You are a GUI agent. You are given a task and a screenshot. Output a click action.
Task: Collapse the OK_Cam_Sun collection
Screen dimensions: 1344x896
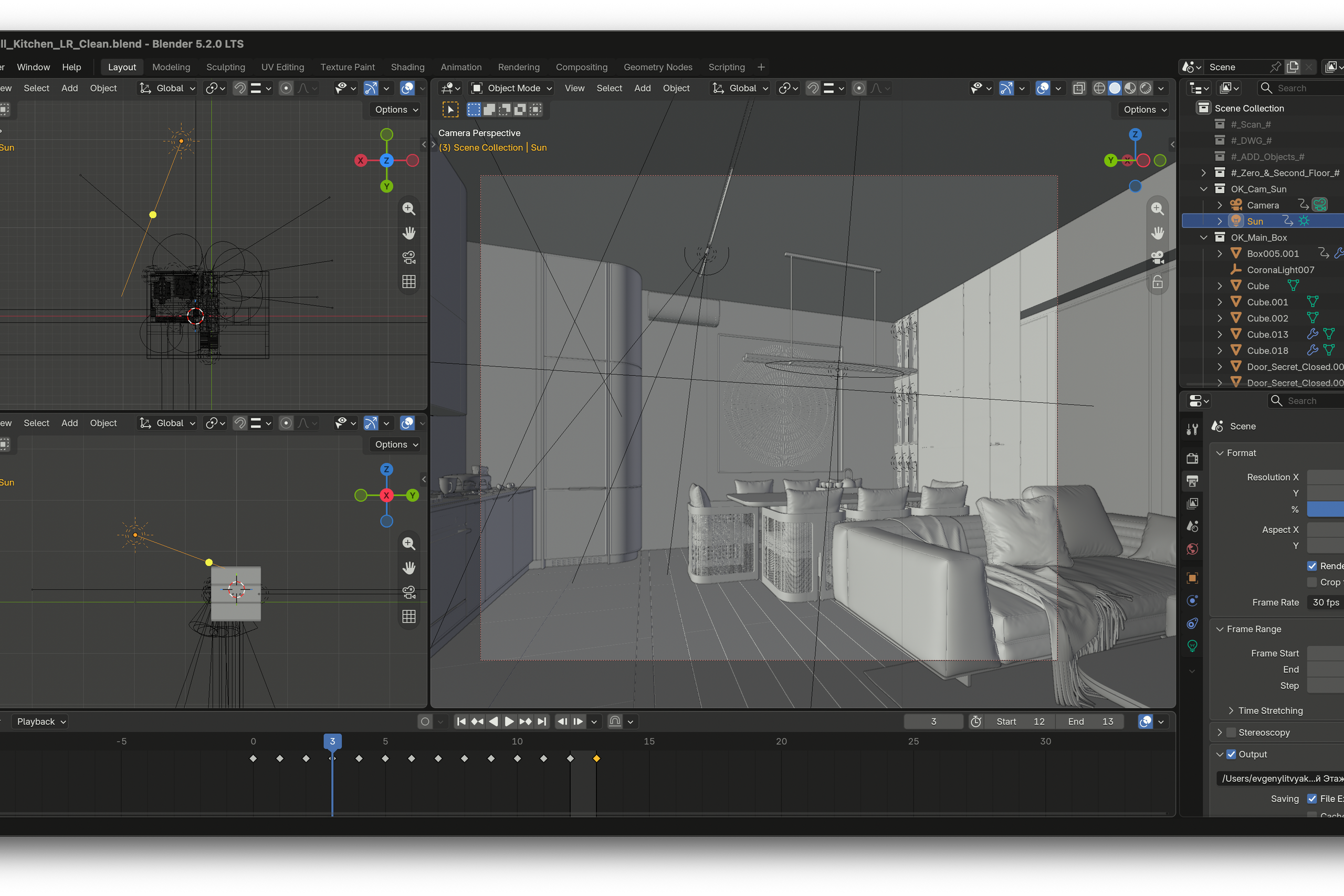pos(1203,189)
